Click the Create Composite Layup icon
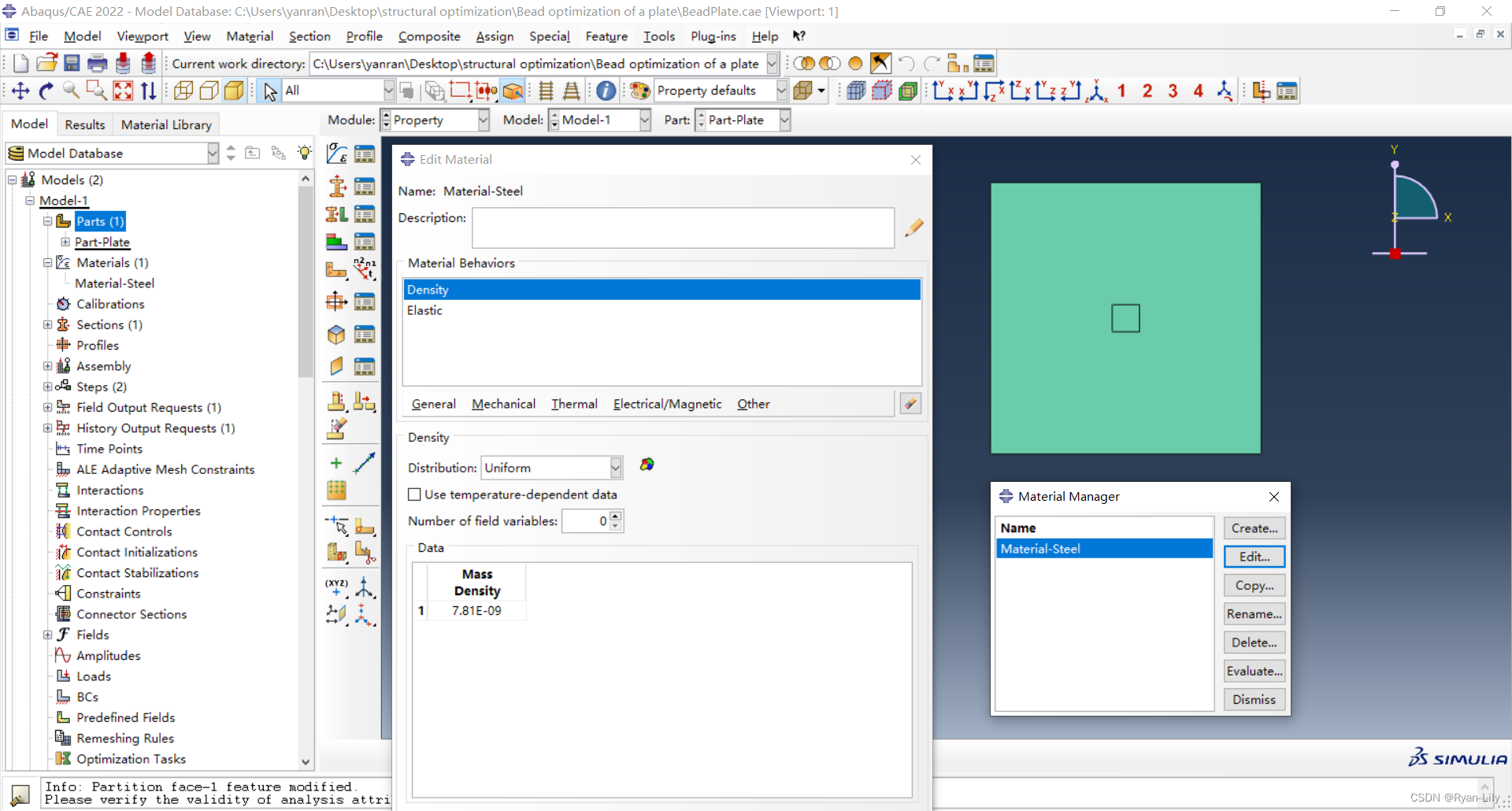Viewport: 1512px width, 811px height. click(337, 242)
